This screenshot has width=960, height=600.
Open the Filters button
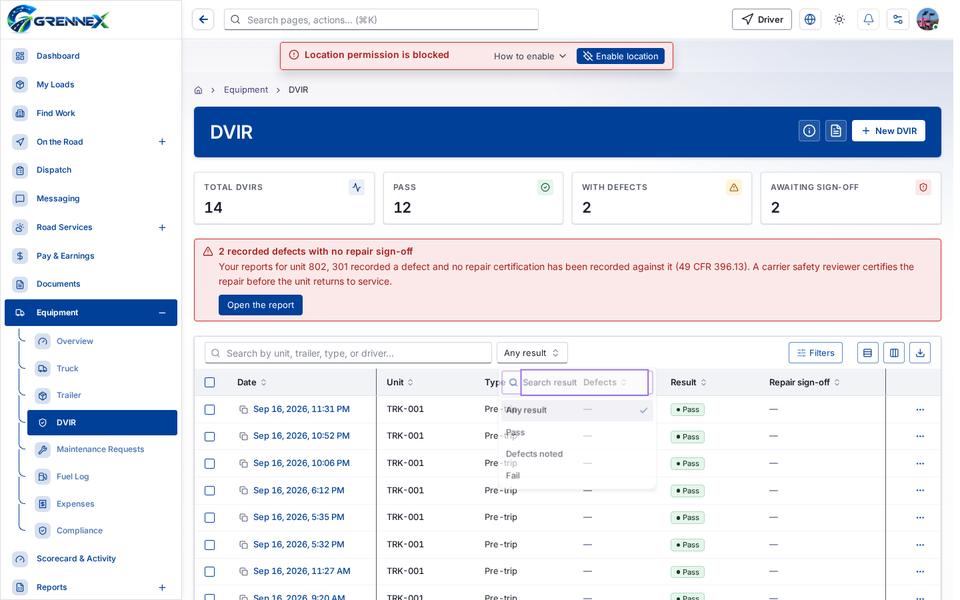[x=816, y=353]
